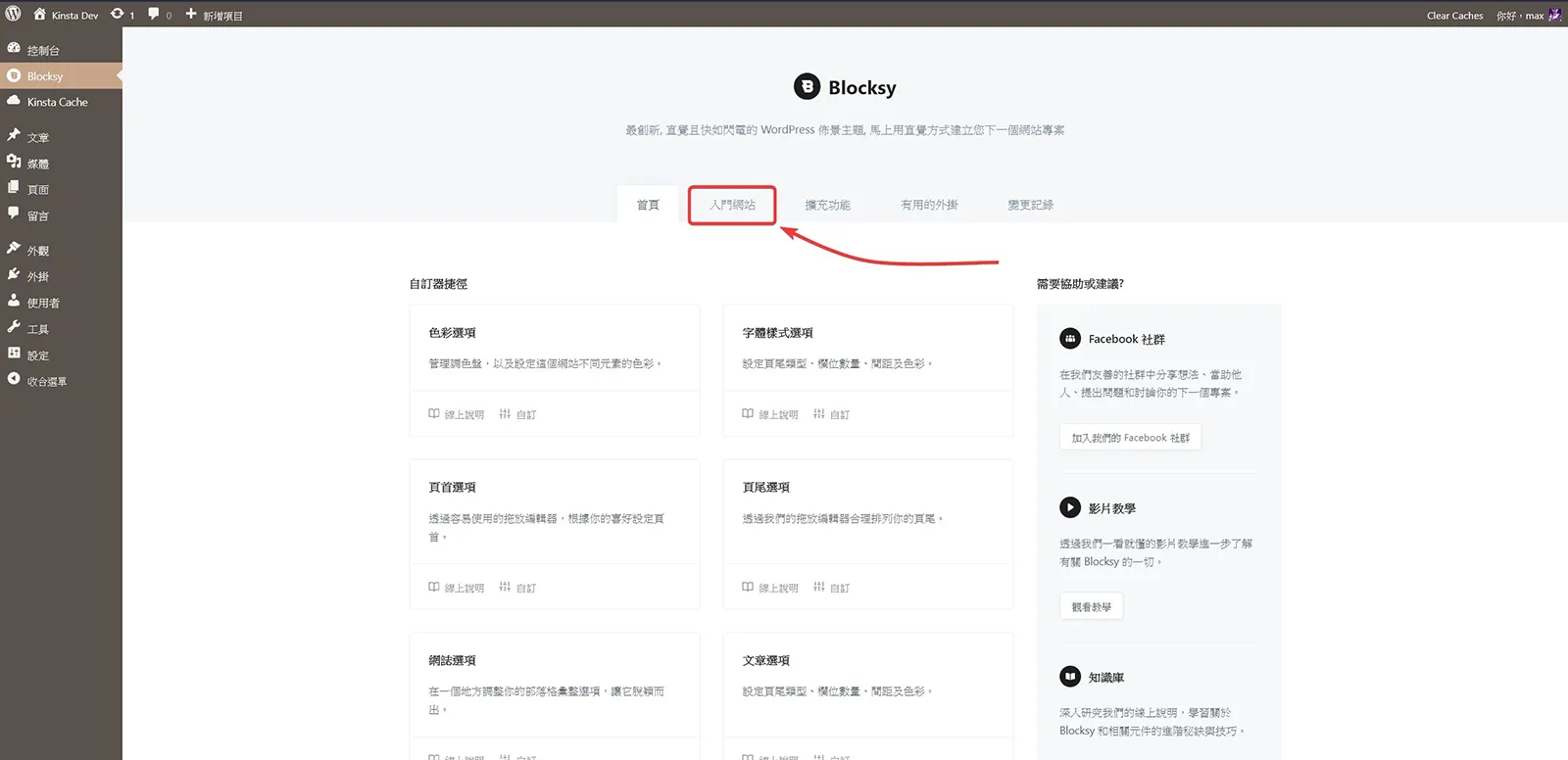1568x760 pixels.
Task: Click the 知識庫 book icon
Action: [x=1070, y=677]
